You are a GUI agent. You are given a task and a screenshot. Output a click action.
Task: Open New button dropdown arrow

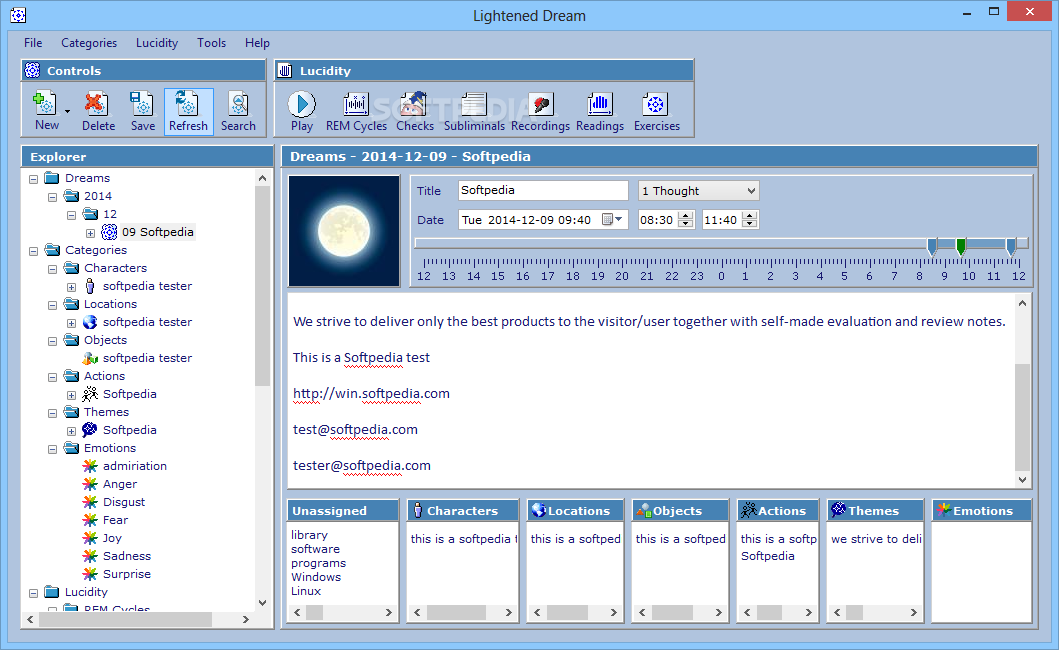(68, 111)
